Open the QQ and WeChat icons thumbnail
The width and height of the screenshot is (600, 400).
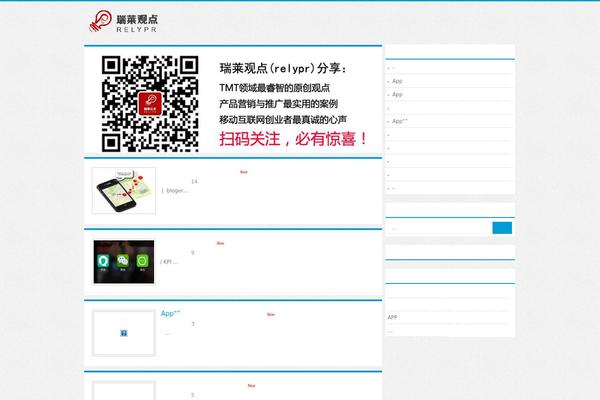pos(124,262)
